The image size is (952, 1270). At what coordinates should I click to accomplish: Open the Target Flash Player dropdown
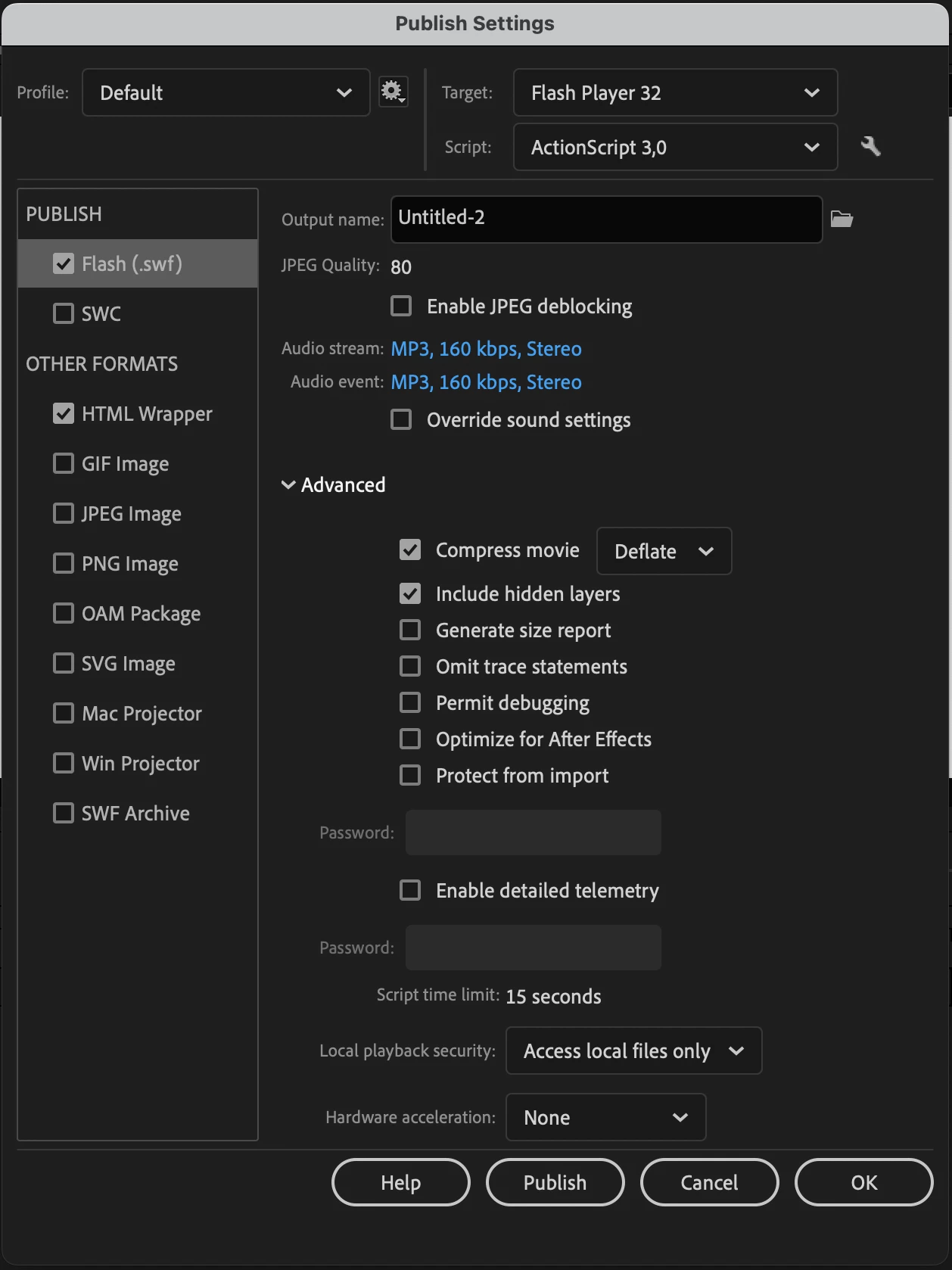(675, 92)
